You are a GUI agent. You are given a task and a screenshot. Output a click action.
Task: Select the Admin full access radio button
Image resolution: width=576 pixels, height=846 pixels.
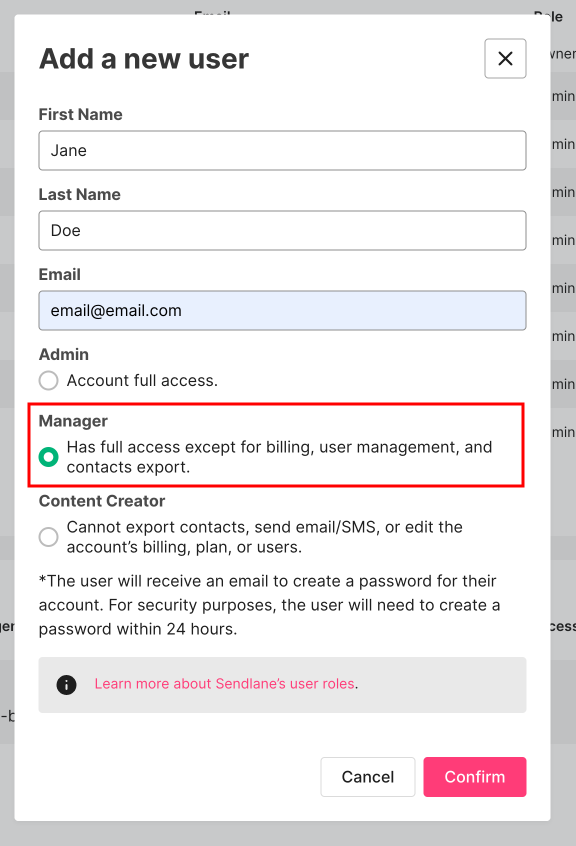(x=49, y=380)
